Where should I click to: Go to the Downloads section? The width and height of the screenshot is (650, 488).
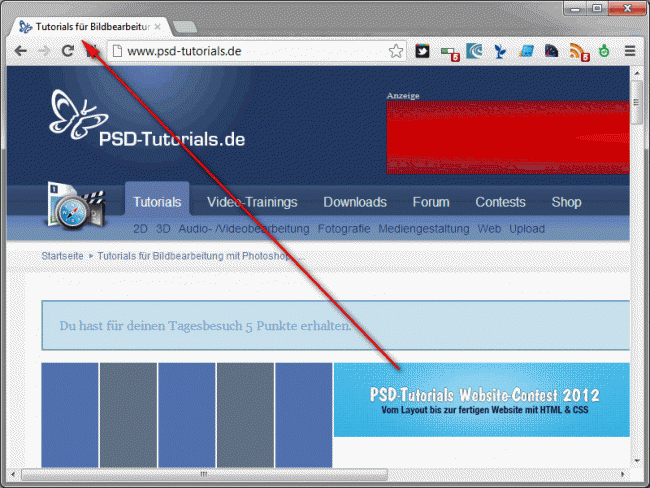click(355, 202)
